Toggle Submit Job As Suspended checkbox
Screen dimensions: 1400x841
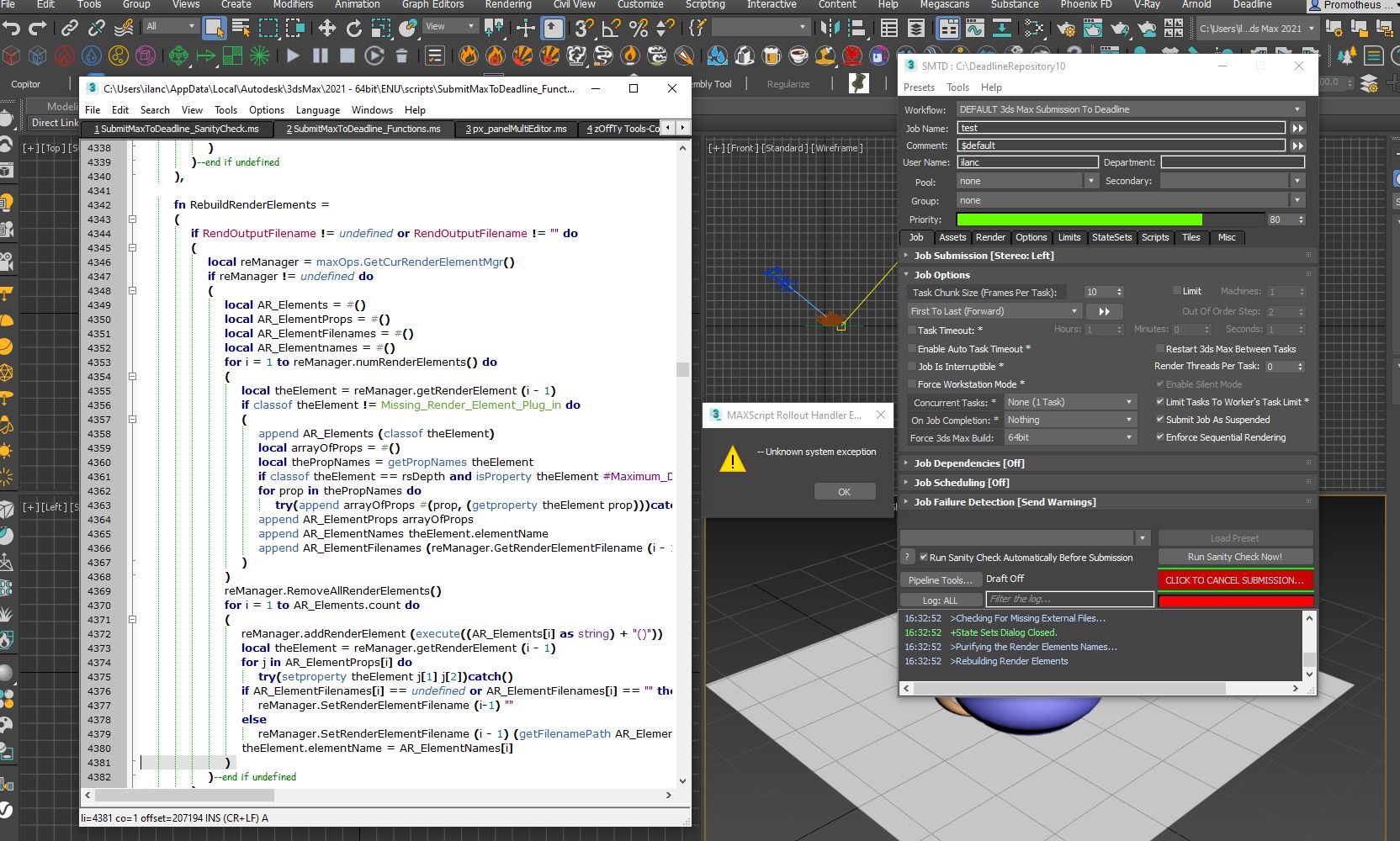tap(1160, 420)
